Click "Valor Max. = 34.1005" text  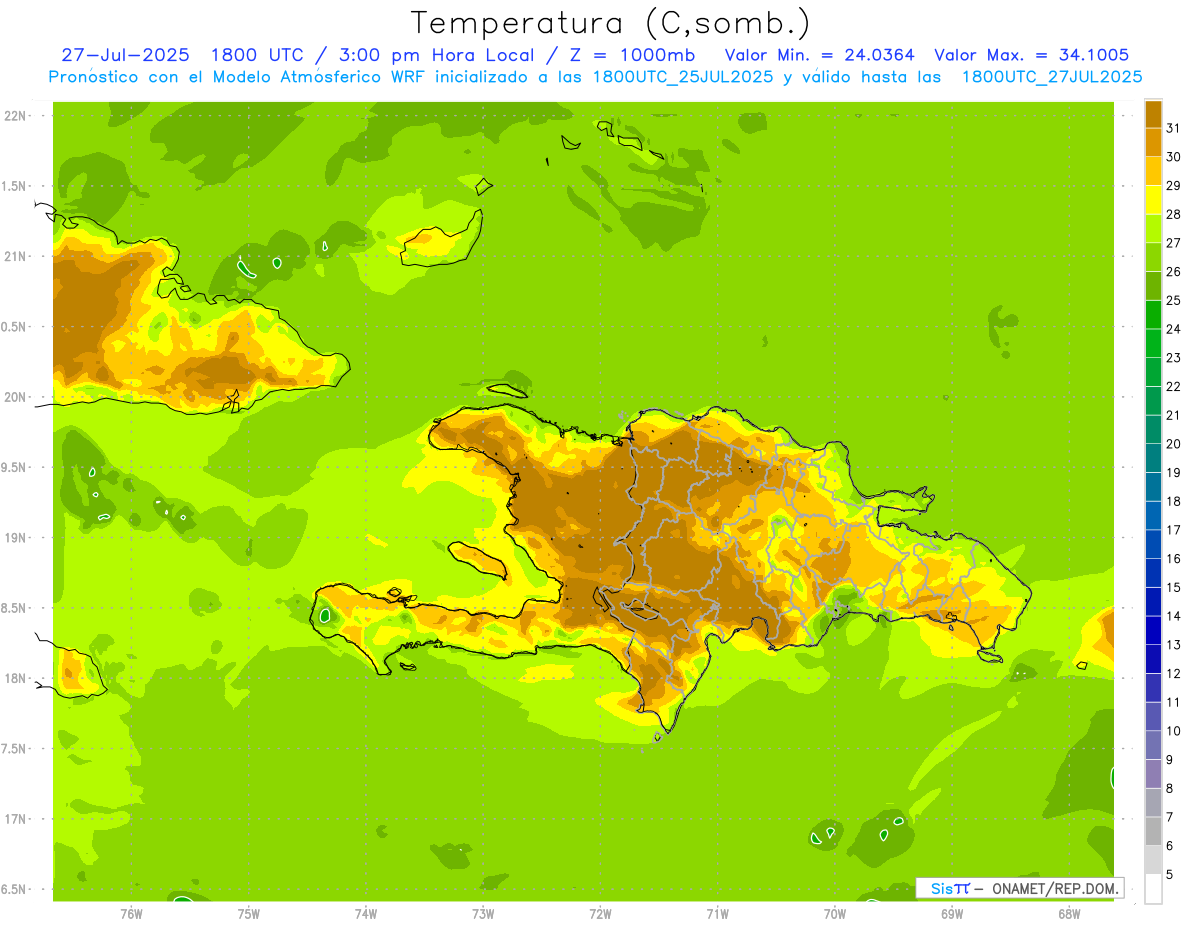pos(1031,55)
